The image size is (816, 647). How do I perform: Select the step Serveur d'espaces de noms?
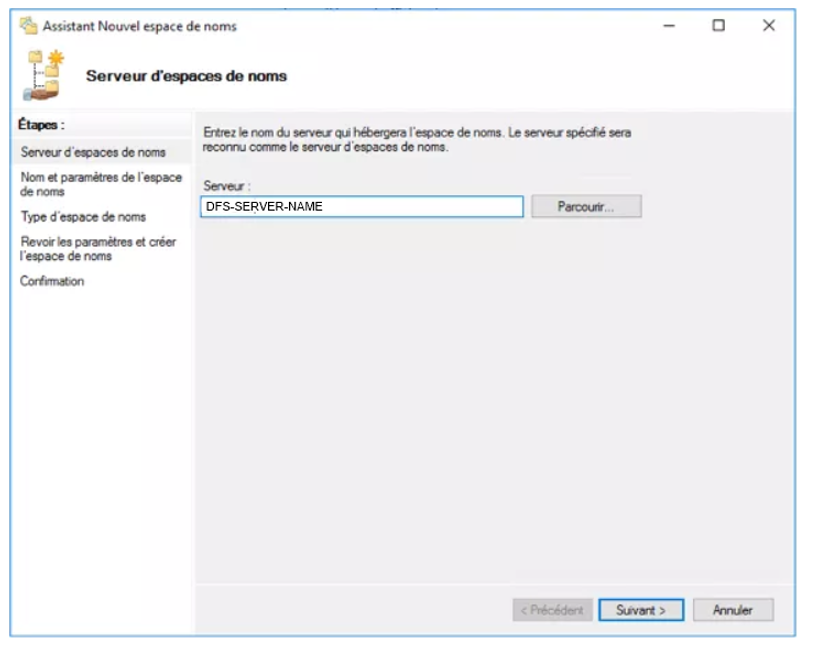(94, 154)
